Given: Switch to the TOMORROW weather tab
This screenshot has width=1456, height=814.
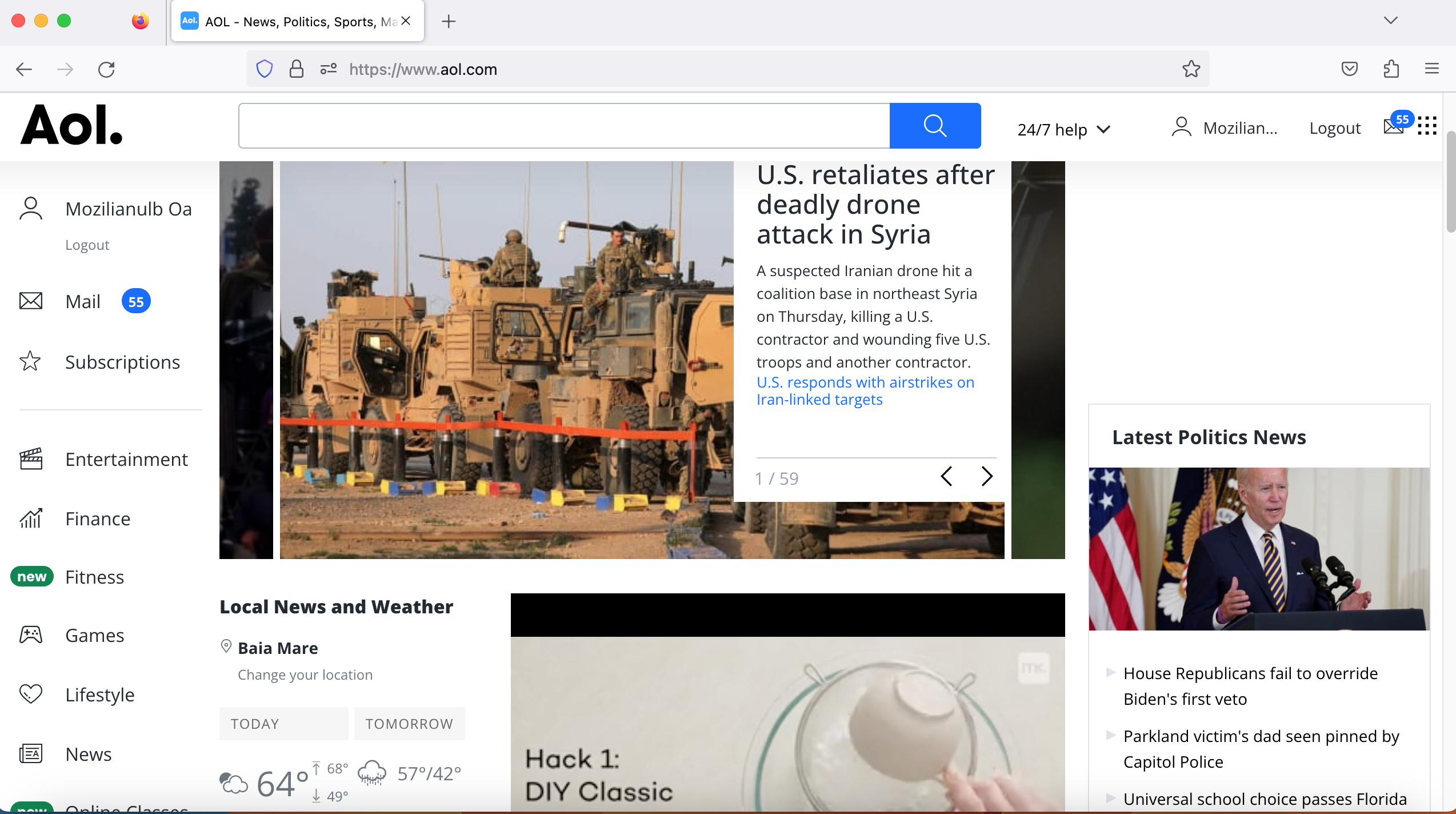Looking at the screenshot, I should coord(409,724).
